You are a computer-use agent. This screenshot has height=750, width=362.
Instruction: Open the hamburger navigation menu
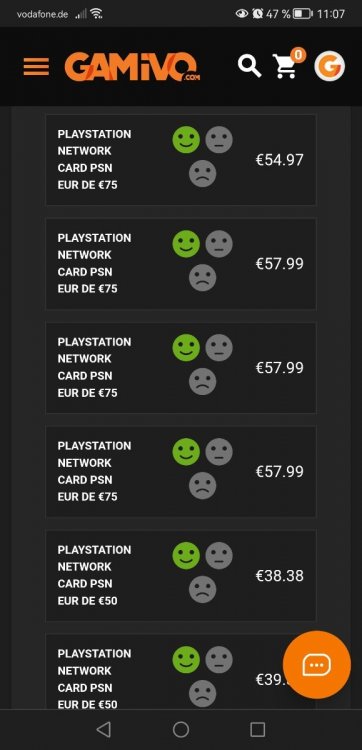pyautogui.click(x=36, y=66)
